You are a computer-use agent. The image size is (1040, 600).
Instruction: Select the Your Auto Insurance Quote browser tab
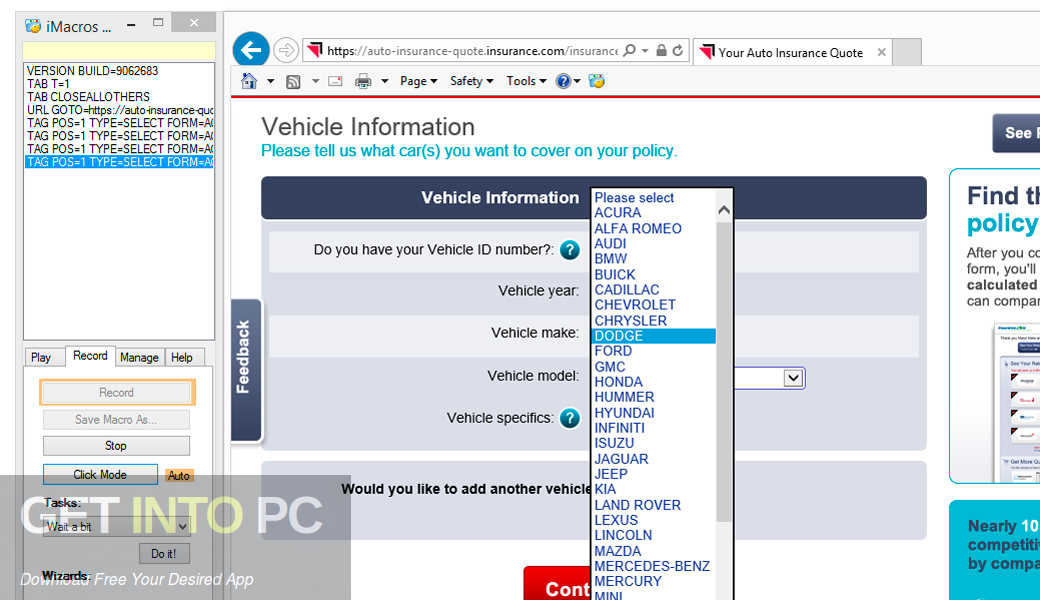[791, 52]
